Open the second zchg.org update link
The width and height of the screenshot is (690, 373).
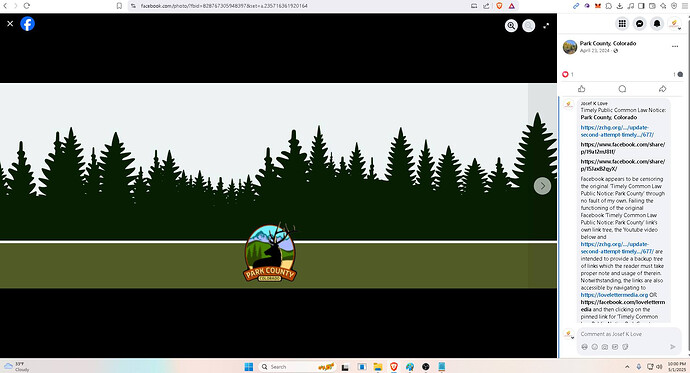click(x=617, y=248)
